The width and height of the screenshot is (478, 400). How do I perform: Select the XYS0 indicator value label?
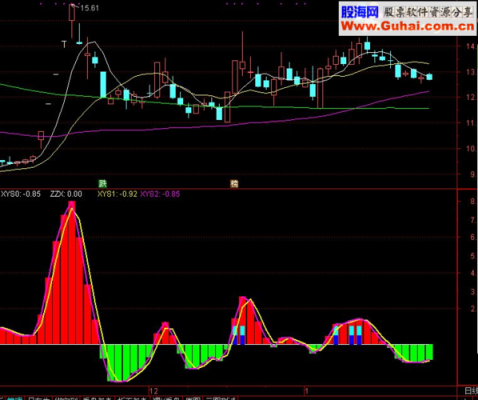[21, 194]
